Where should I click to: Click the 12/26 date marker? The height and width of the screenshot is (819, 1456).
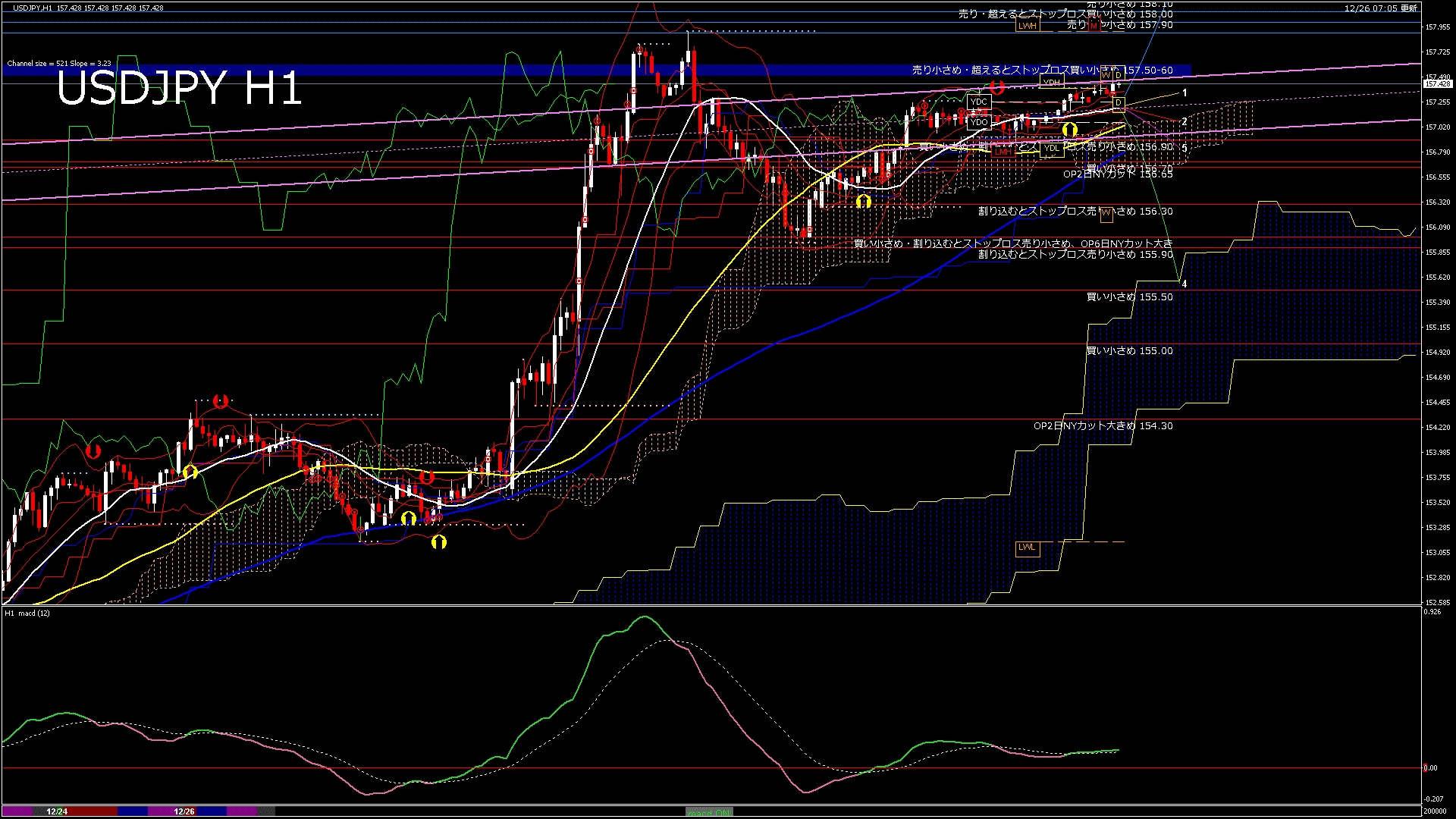(184, 811)
